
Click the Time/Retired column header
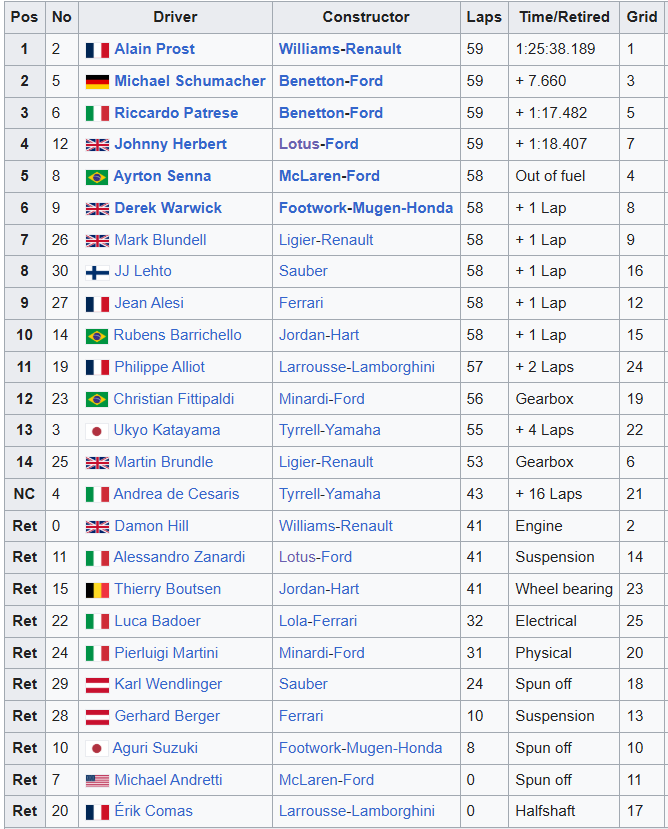click(564, 17)
